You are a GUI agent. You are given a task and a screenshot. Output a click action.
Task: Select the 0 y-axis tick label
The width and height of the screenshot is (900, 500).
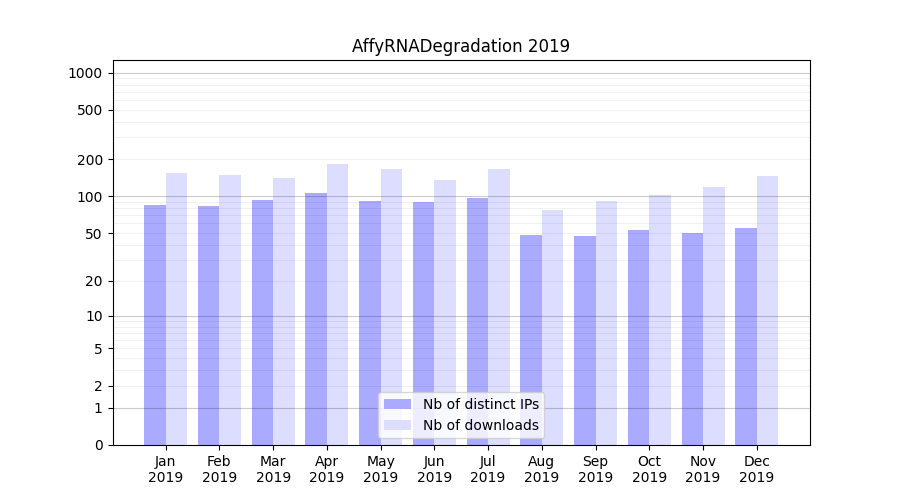[98, 445]
